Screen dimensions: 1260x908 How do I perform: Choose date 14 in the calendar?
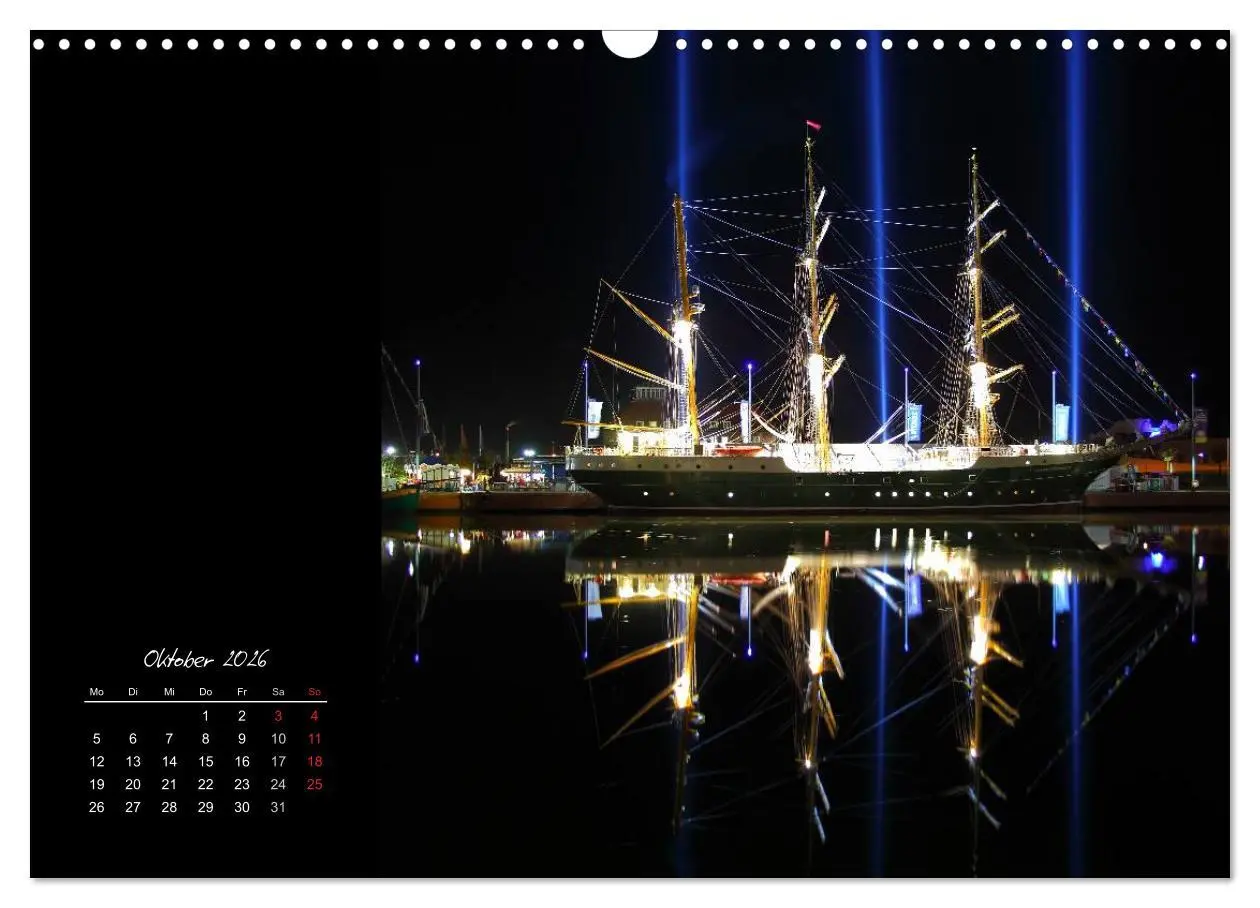click(169, 762)
